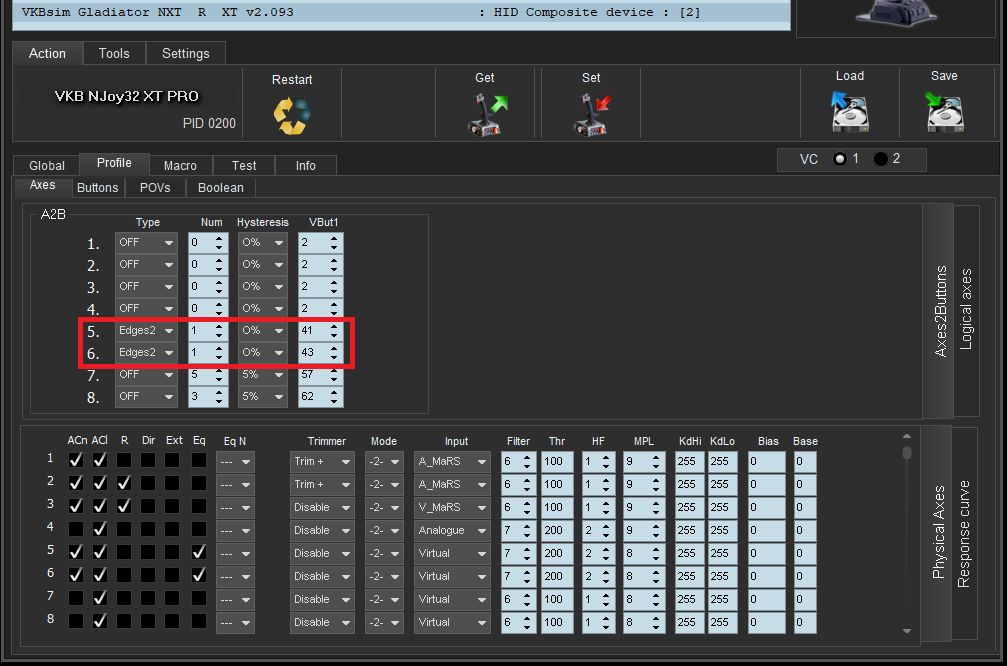Toggle Ext checkbox for axis 4
This screenshot has height=666, width=1007.
pyautogui.click(x=171, y=529)
